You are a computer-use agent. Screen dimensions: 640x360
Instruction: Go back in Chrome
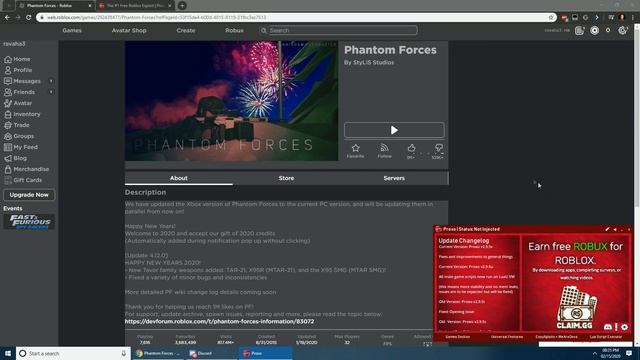[x=7, y=18]
